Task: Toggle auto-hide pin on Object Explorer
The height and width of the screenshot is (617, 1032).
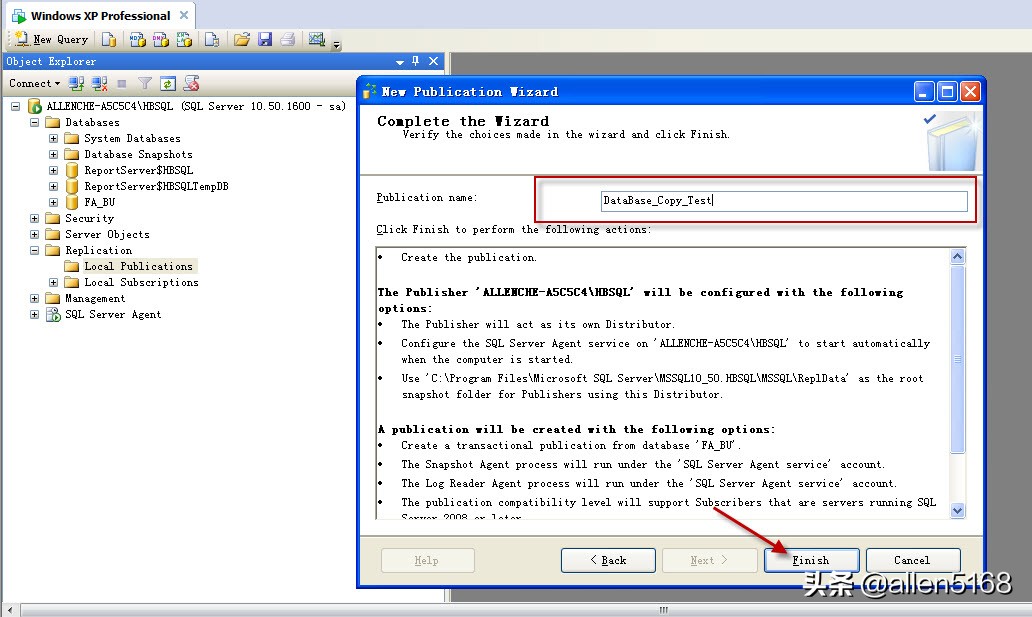Action: 417,61
